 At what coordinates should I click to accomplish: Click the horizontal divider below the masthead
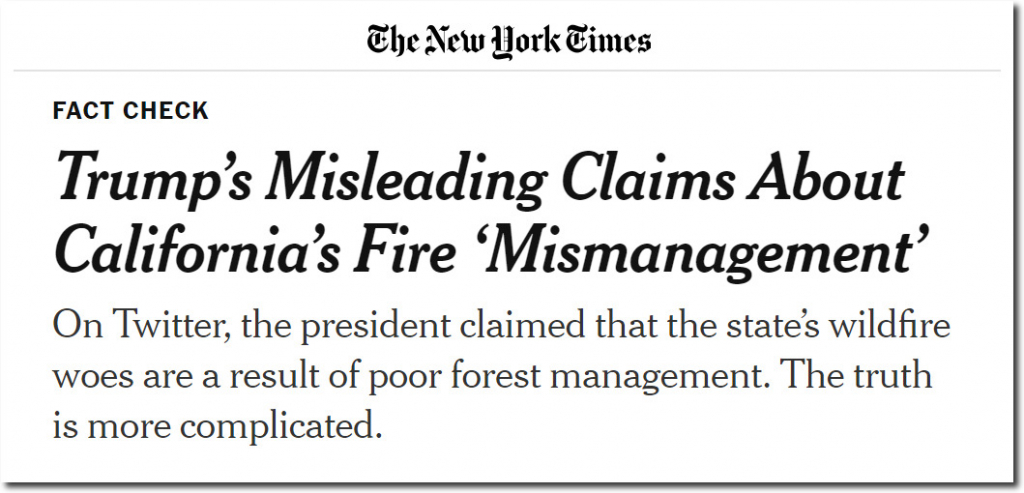click(x=507, y=71)
